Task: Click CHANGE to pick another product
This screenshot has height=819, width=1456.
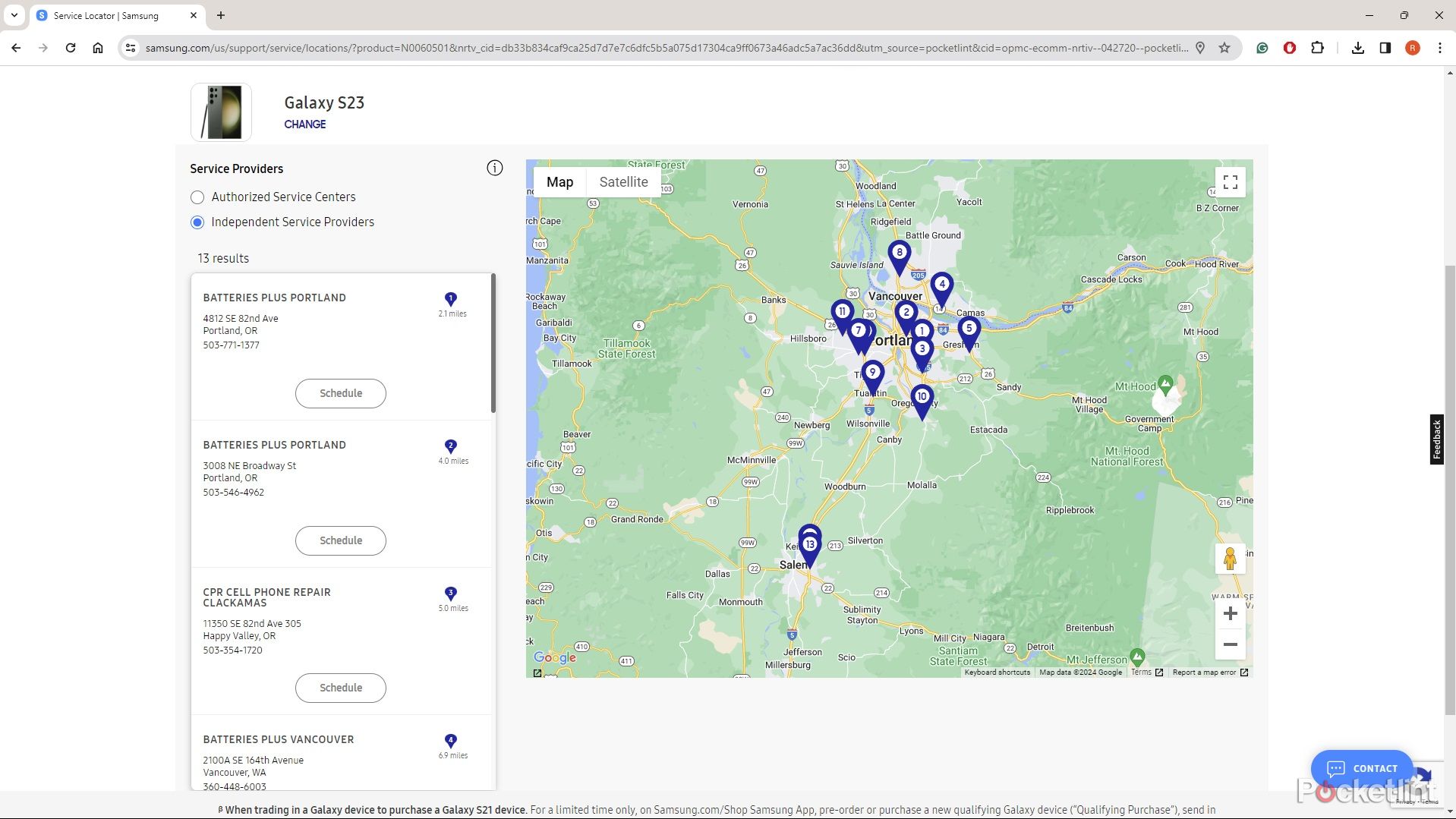Action: (x=304, y=124)
